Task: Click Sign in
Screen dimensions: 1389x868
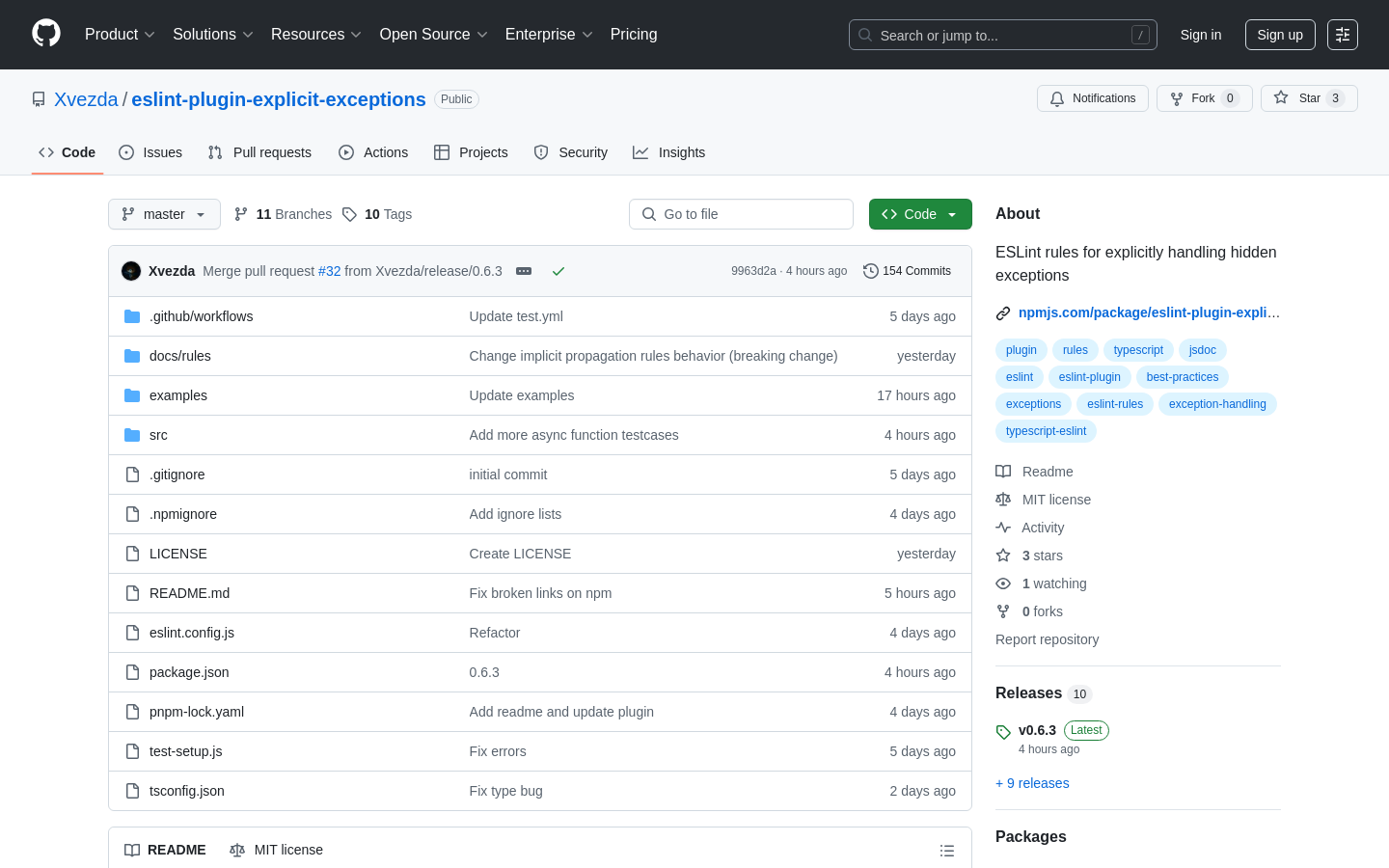Action: click(1201, 35)
